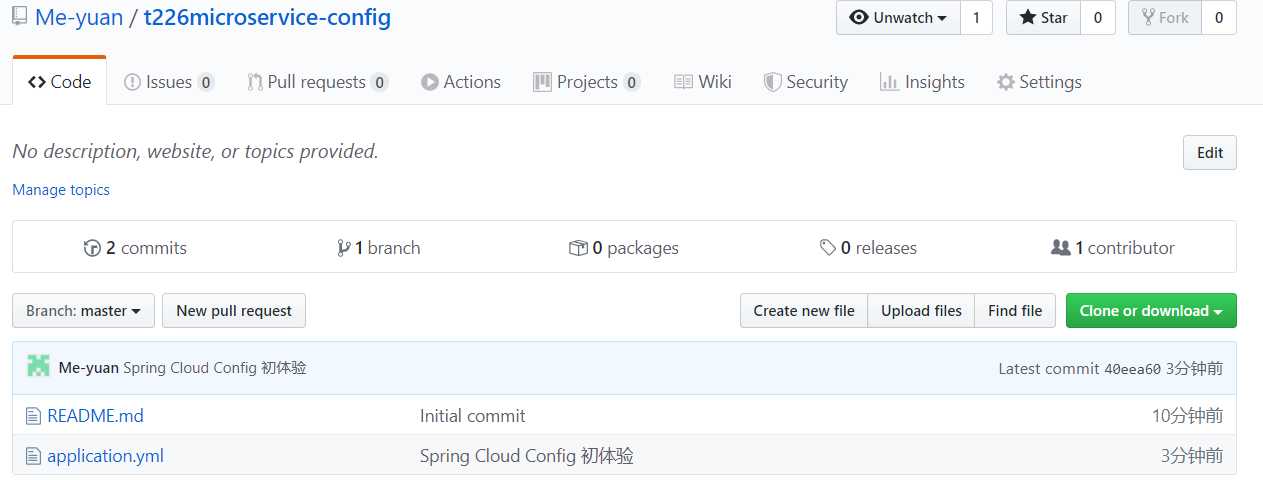Click the packages box icon

577,248
